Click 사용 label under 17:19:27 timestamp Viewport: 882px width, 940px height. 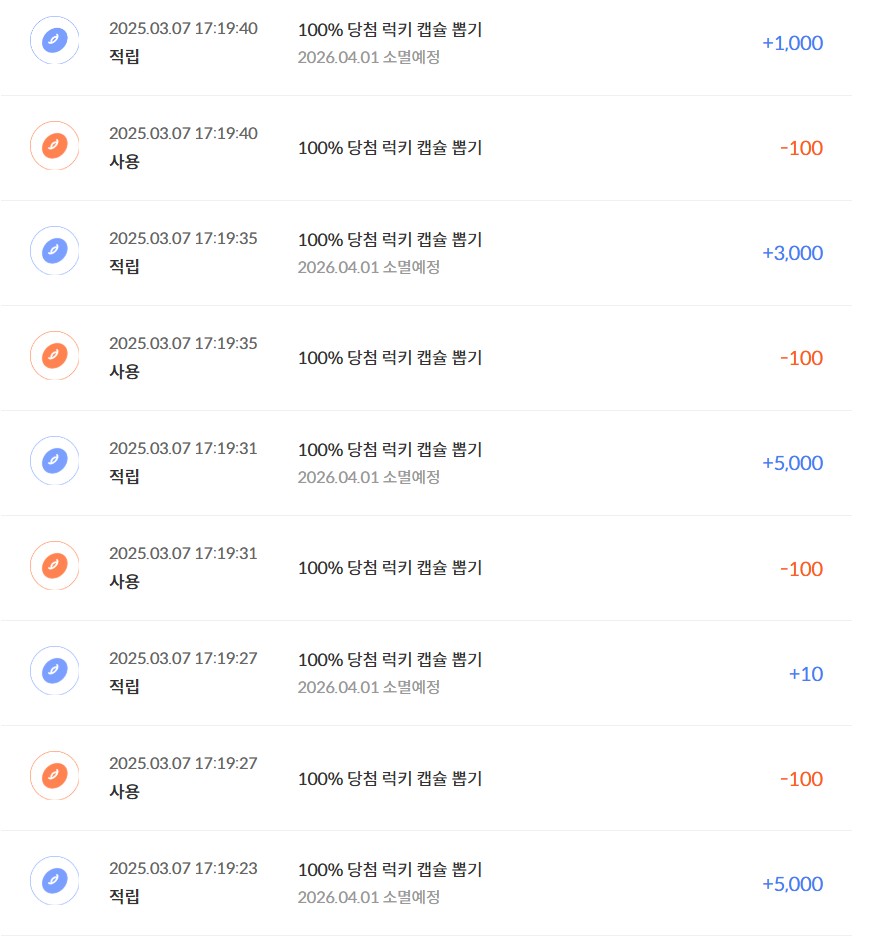tap(124, 791)
